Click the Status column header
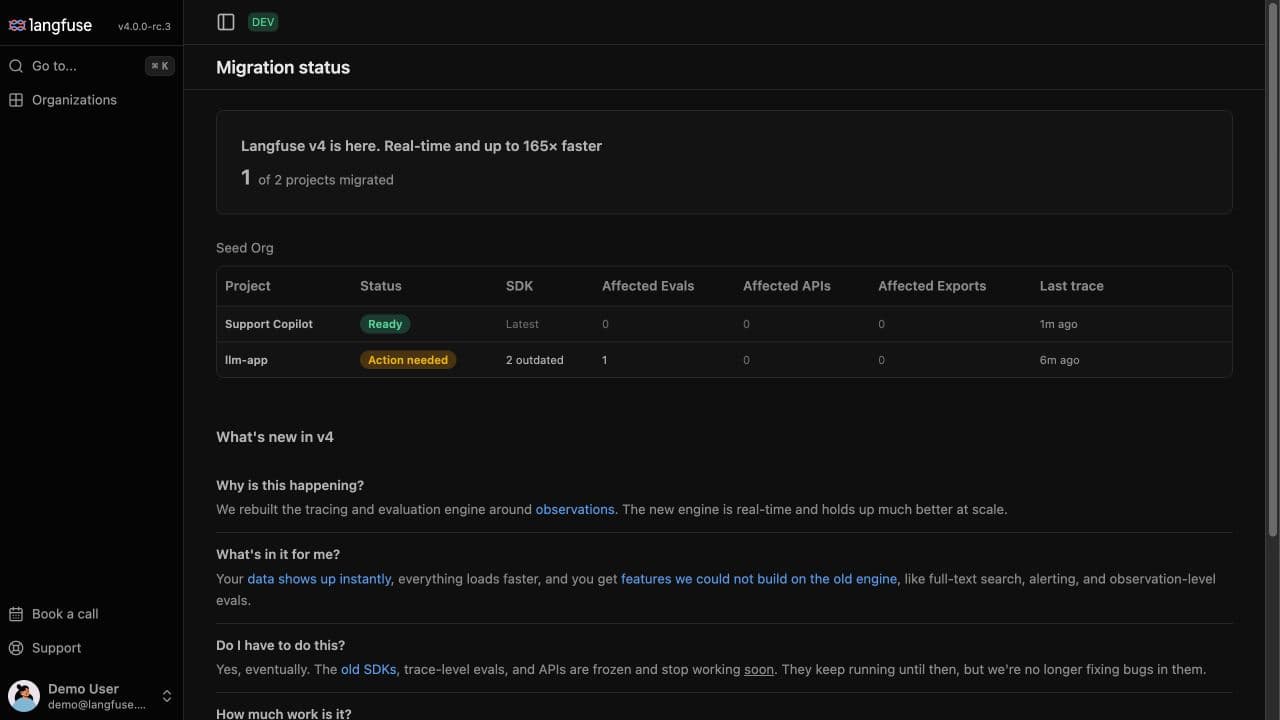 point(381,286)
